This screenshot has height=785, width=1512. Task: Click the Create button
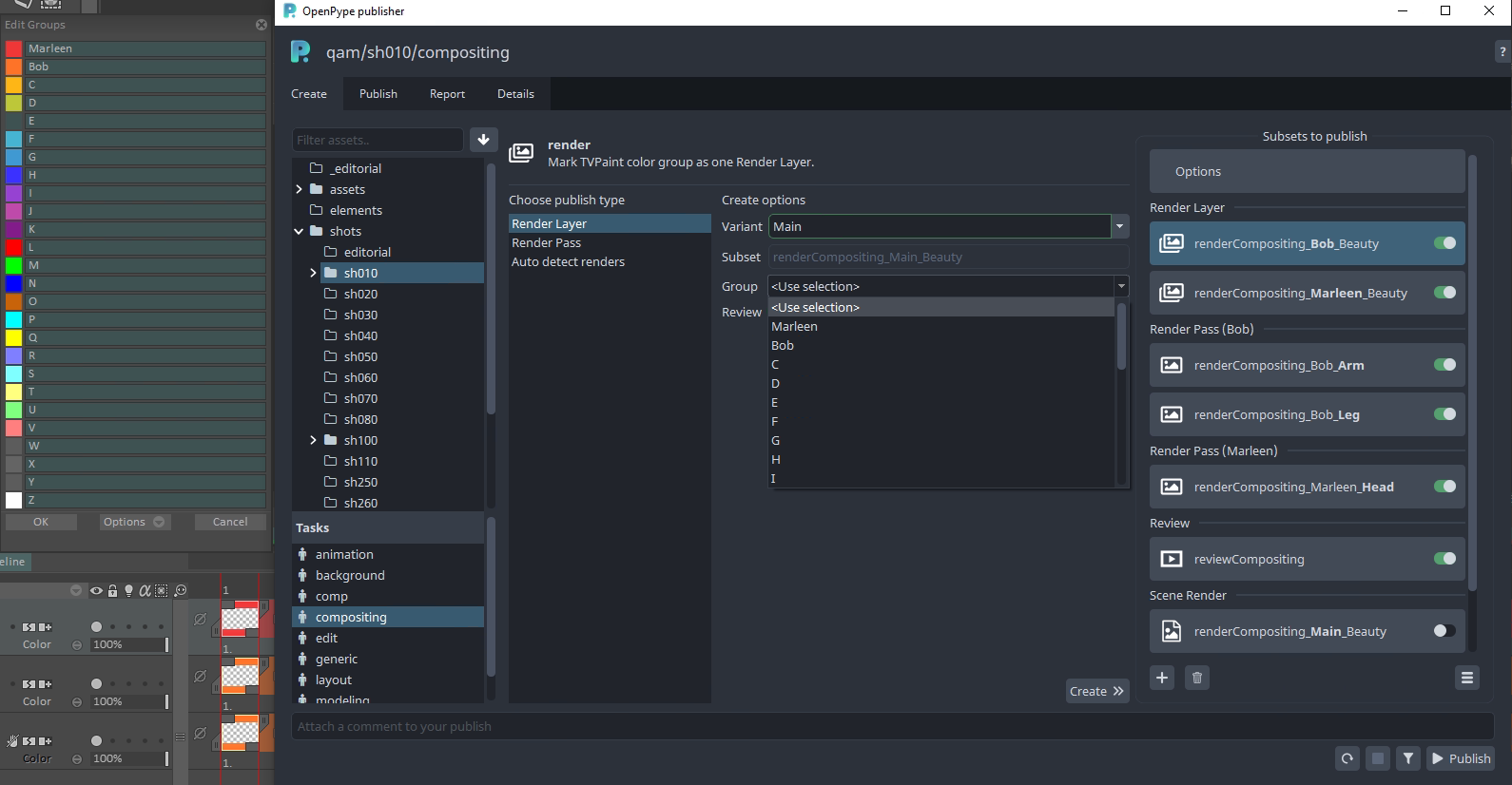click(1096, 691)
